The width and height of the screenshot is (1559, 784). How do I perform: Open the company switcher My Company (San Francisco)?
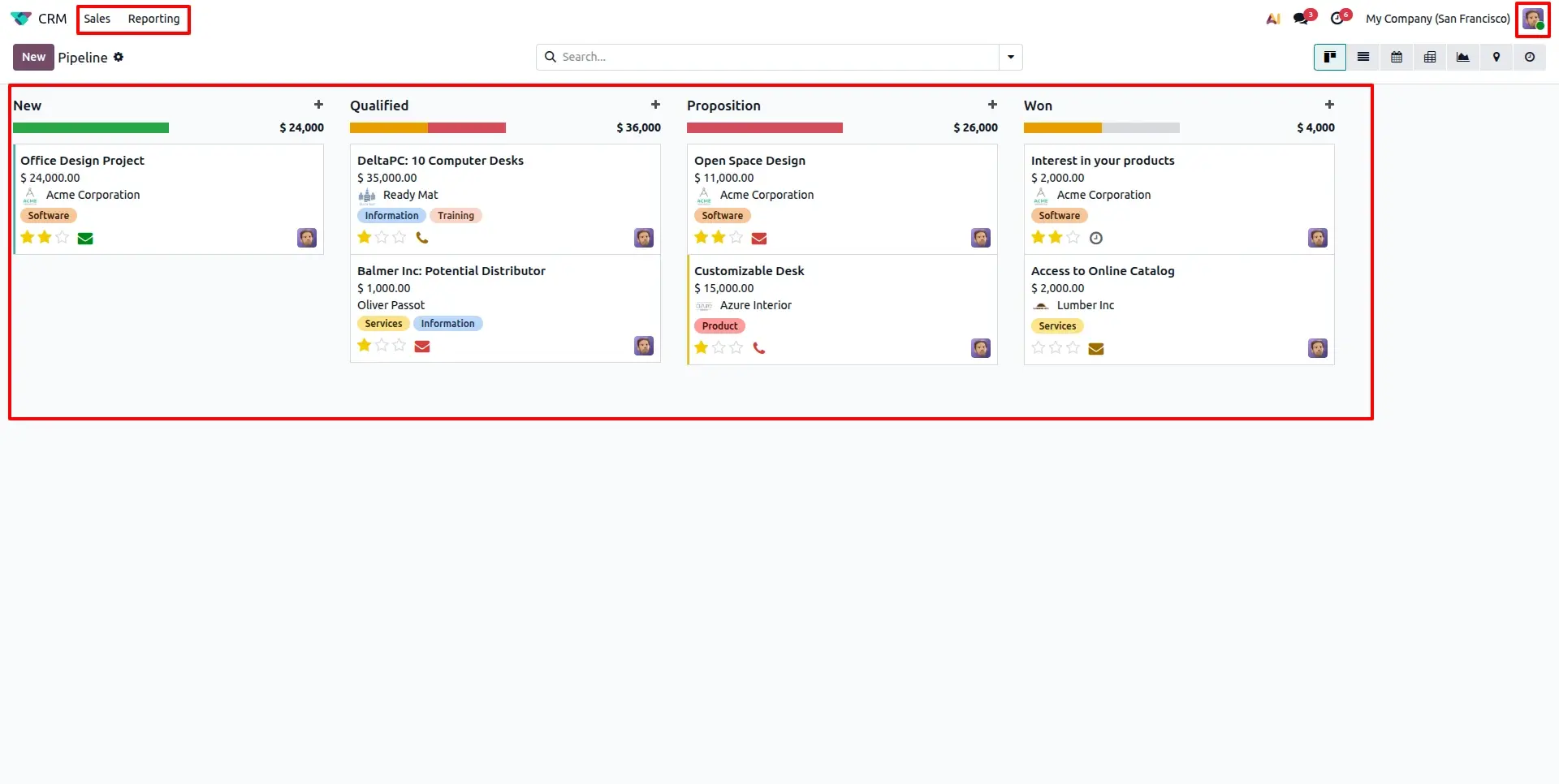(x=1438, y=19)
